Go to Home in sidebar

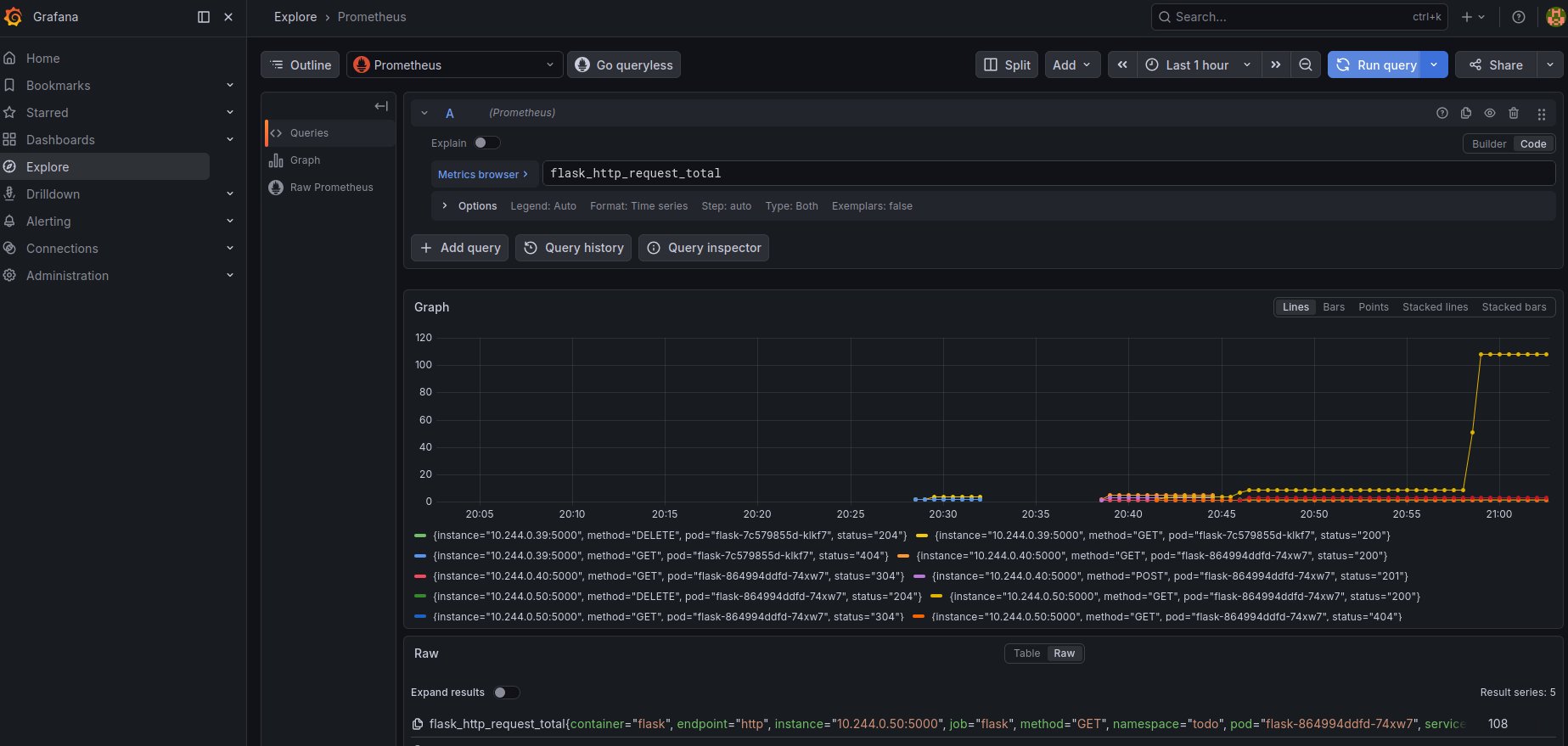pyautogui.click(x=42, y=58)
